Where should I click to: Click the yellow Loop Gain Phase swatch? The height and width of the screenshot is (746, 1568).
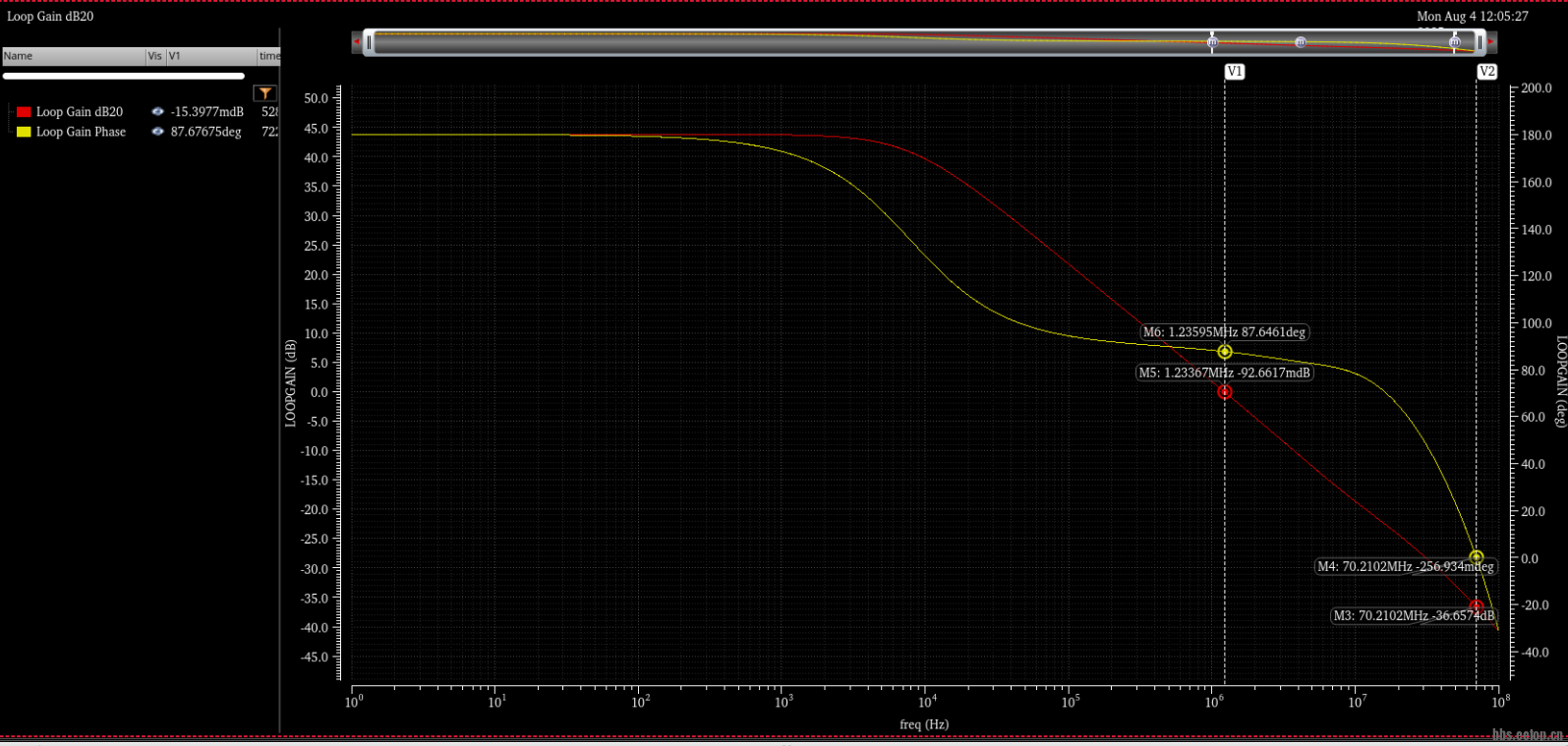pos(24,132)
